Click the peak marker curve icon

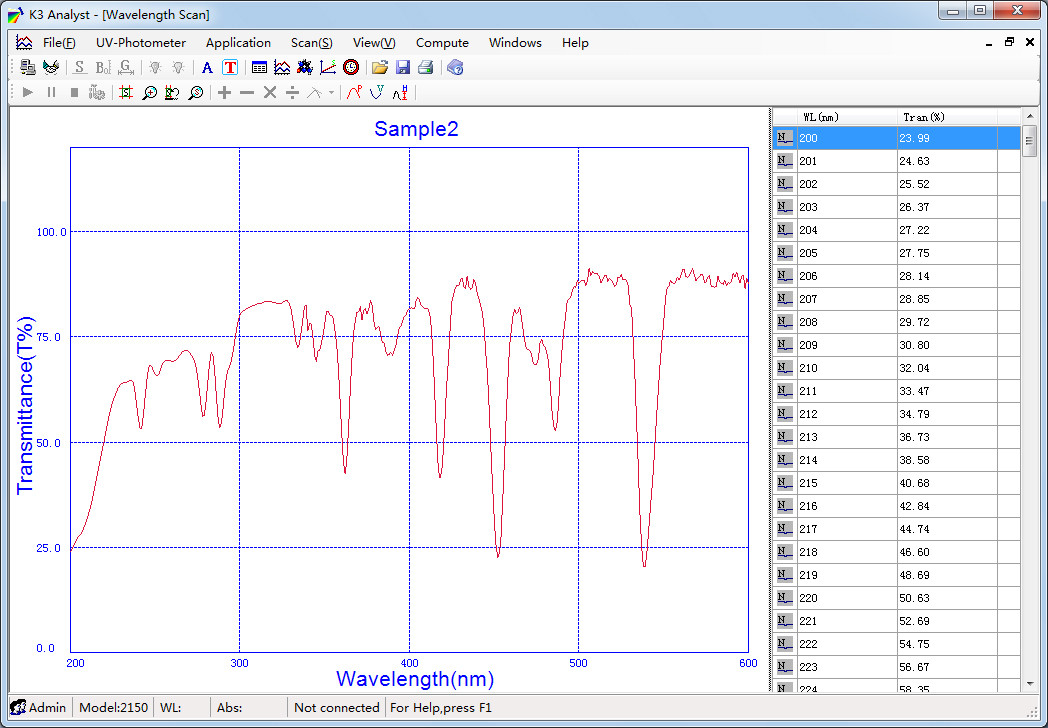[x=353, y=93]
